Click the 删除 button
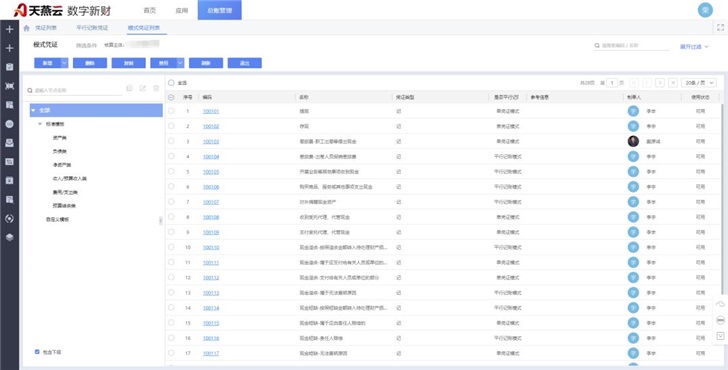 click(x=90, y=63)
